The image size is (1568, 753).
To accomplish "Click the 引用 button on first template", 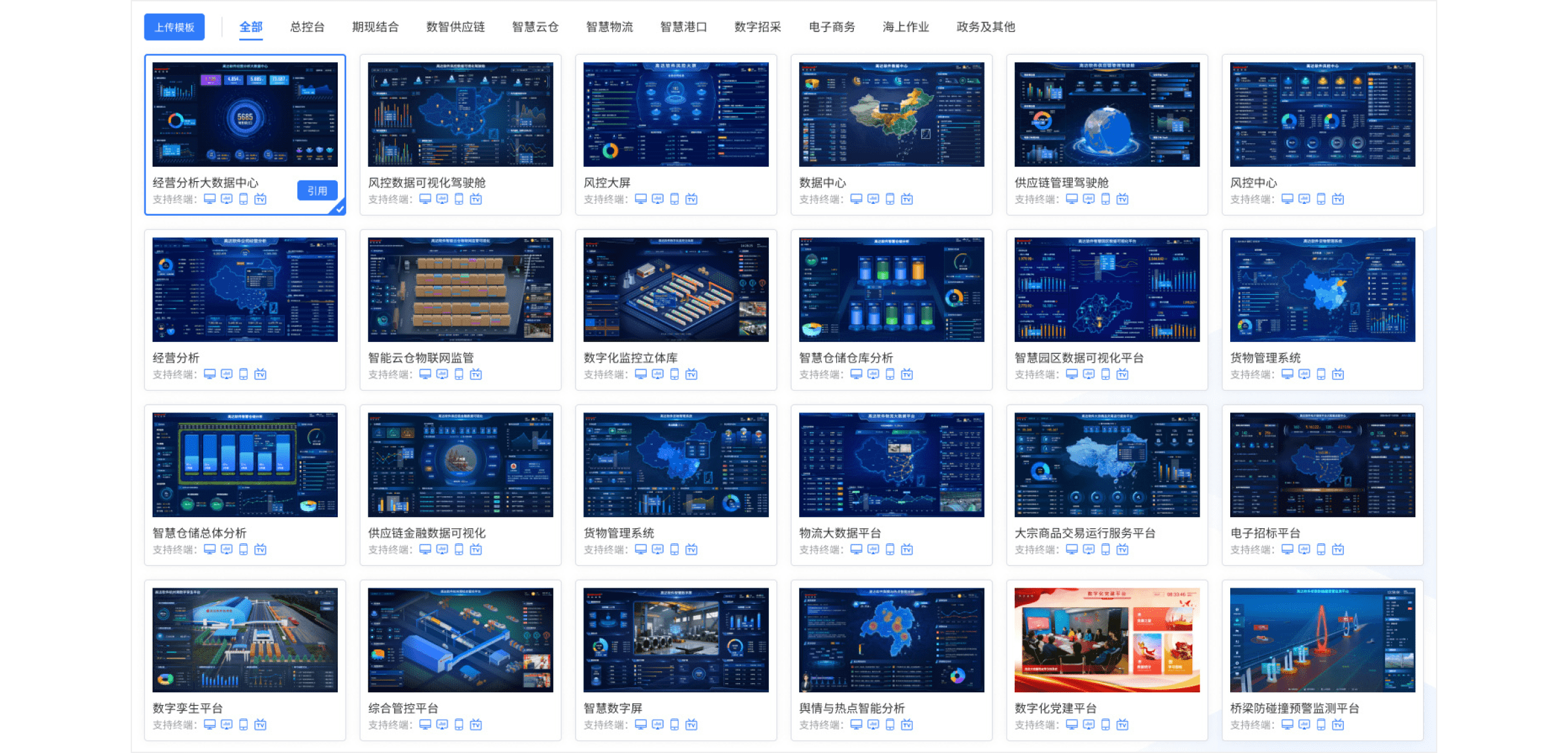I will pos(317,190).
